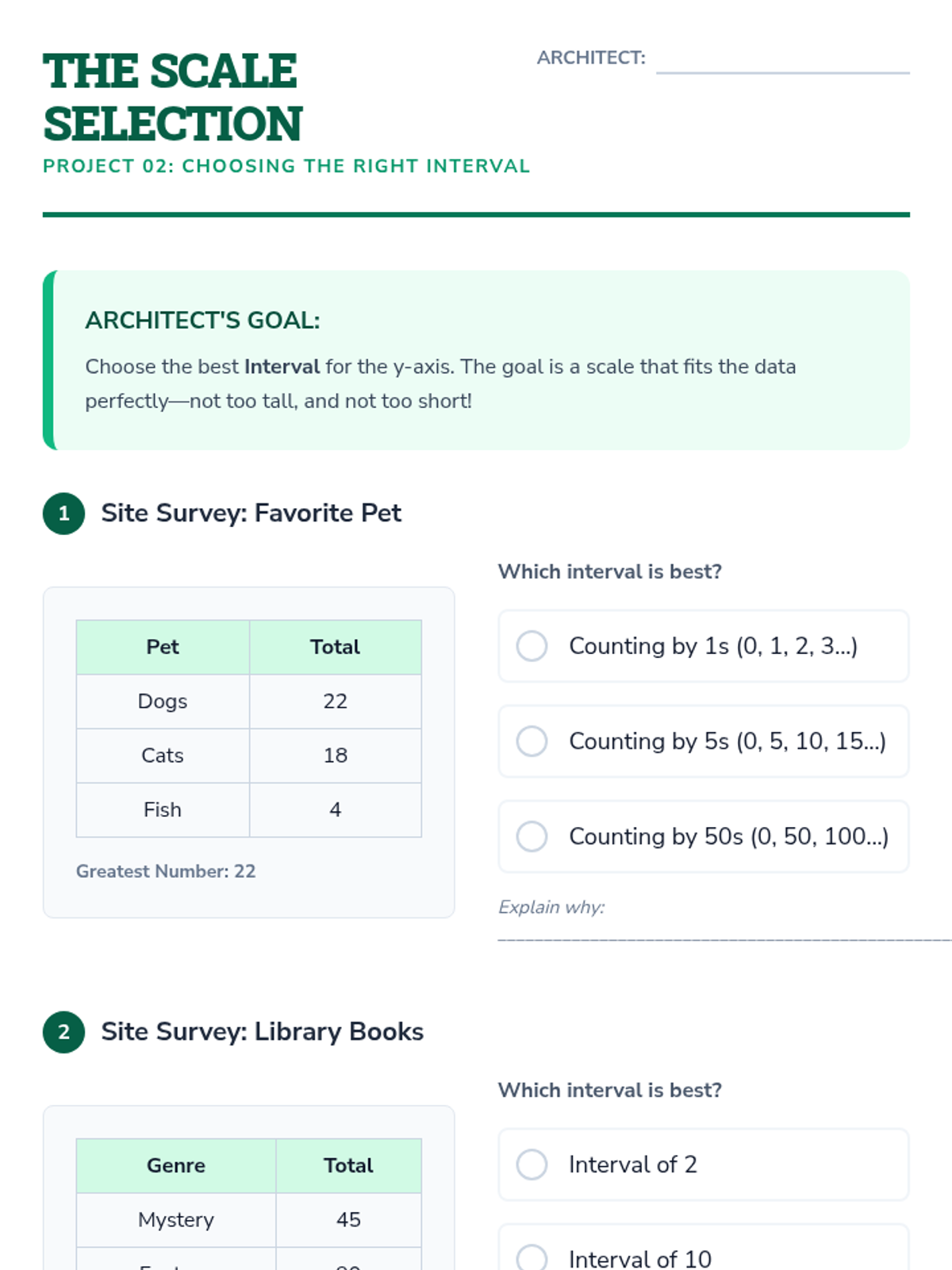Click the Fish row label

(x=163, y=810)
